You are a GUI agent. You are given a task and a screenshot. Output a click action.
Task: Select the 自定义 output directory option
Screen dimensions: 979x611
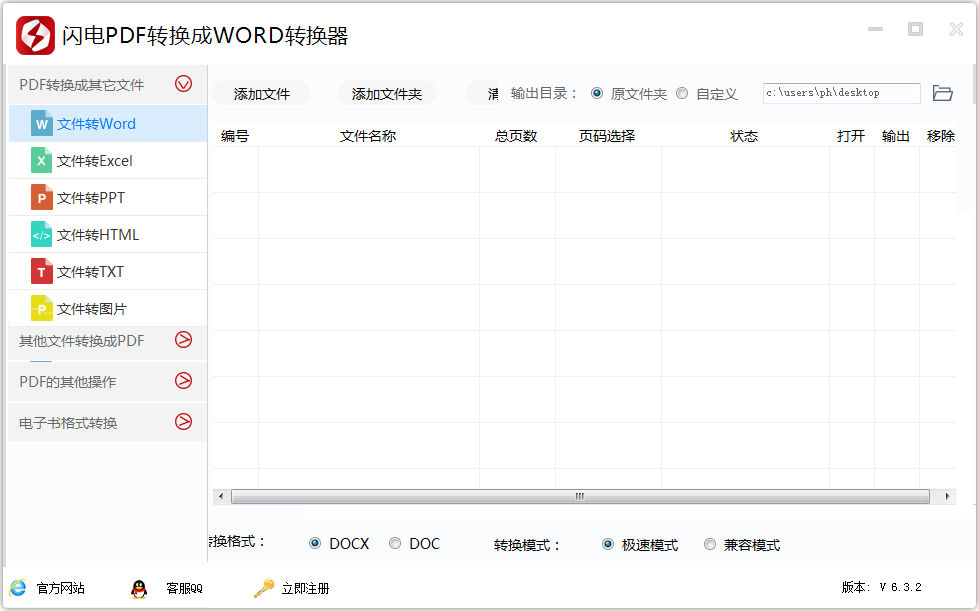pyautogui.click(x=682, y=94)
